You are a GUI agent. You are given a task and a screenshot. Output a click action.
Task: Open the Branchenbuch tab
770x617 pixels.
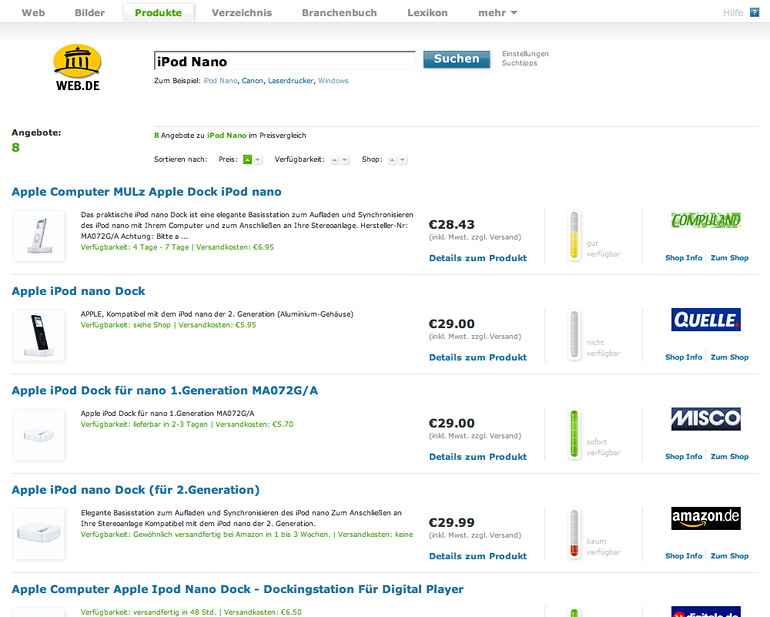pyautogui.click(x=339, y=13)
